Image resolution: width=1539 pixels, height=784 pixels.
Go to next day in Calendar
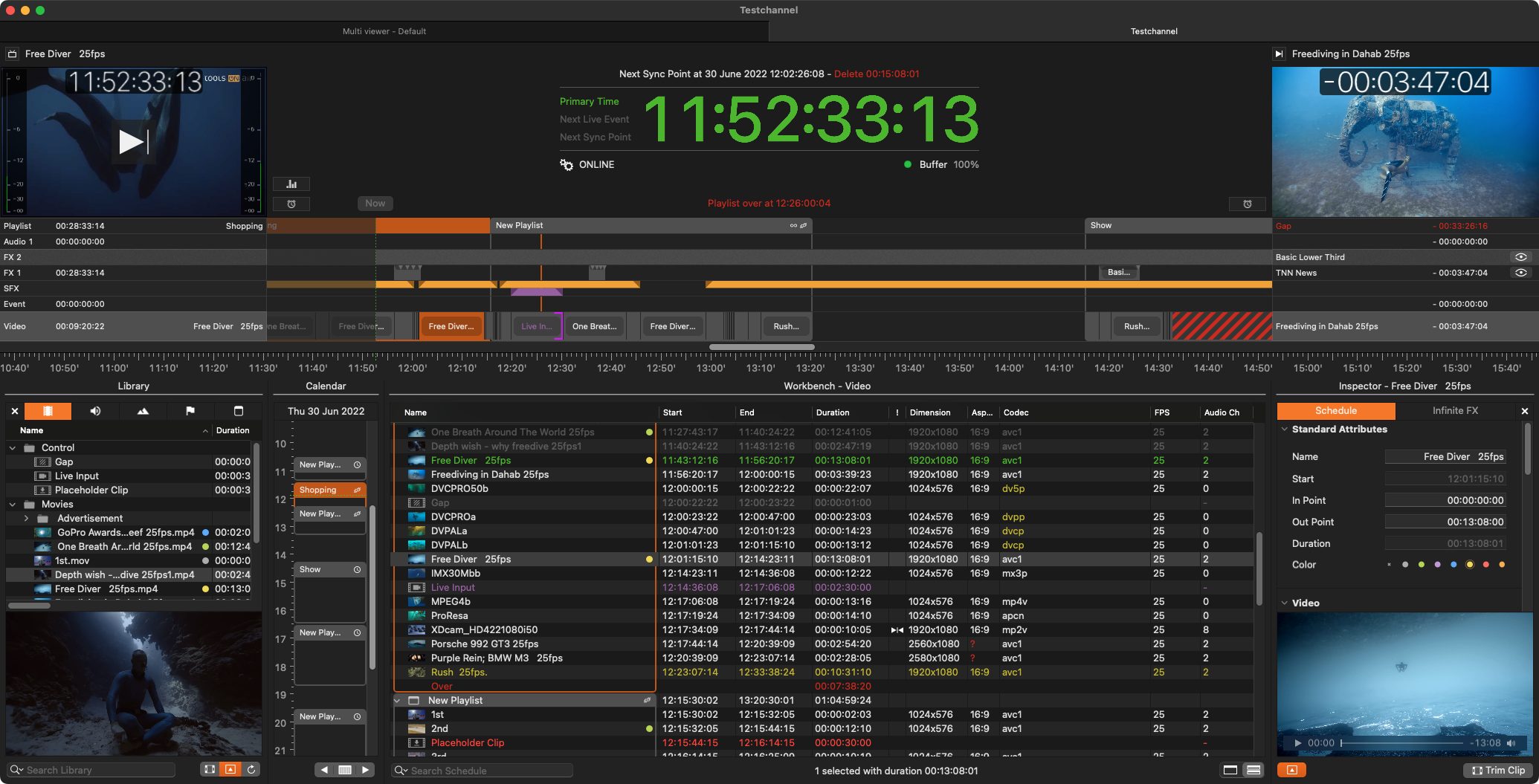365,770
